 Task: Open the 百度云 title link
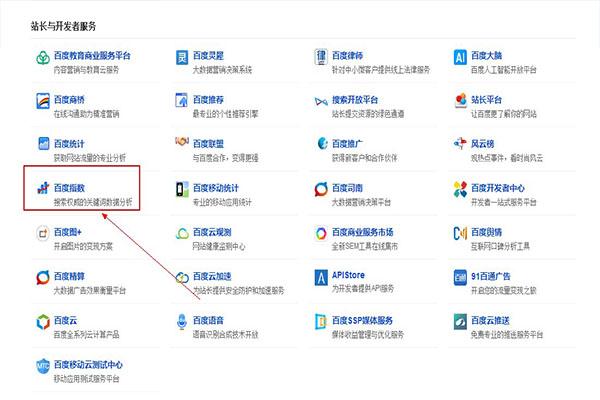(x=65, y=320)
